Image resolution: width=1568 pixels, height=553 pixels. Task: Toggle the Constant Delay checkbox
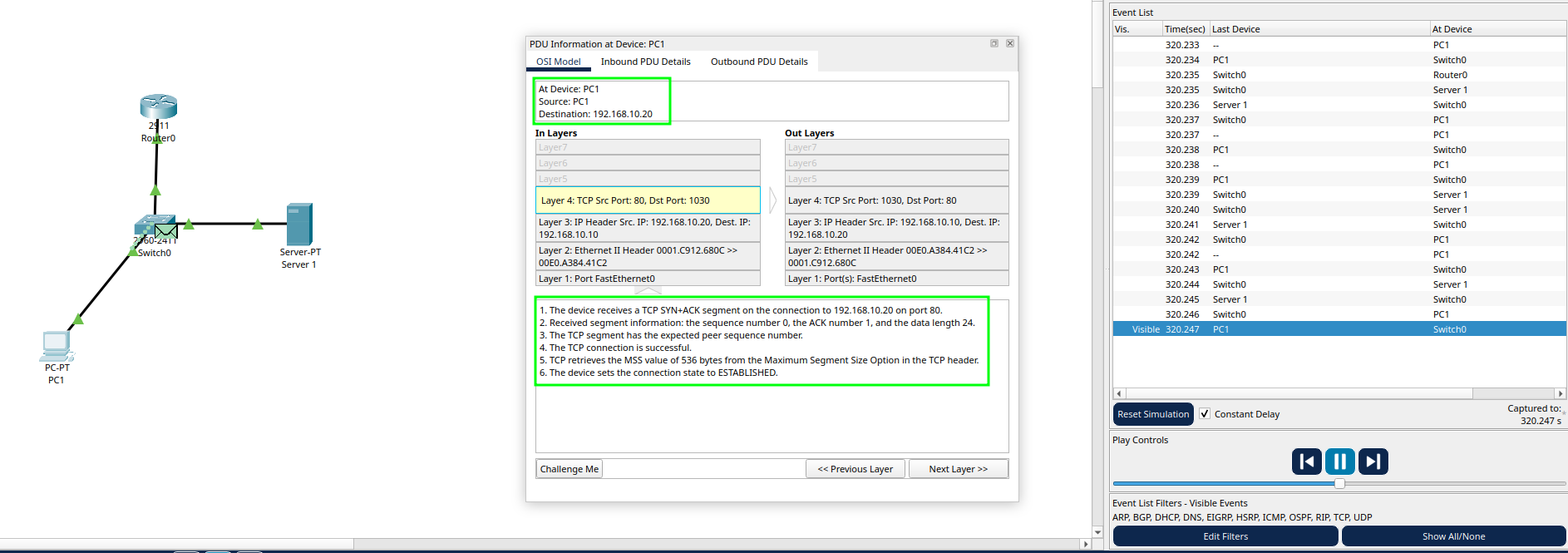pyautogui.click(x=1205, y=414)
